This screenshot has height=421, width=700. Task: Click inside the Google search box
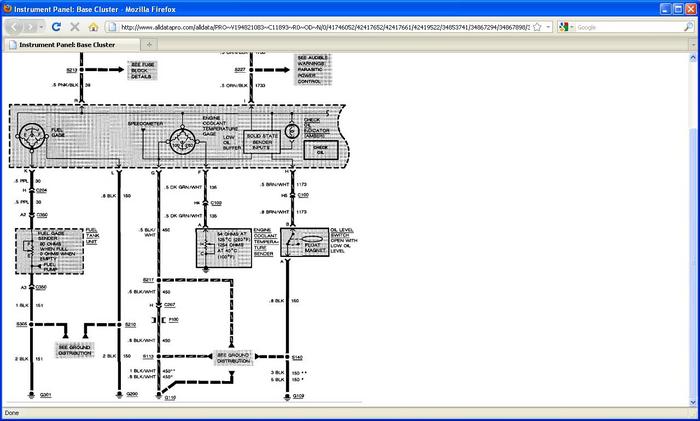[x=629, y=27]
